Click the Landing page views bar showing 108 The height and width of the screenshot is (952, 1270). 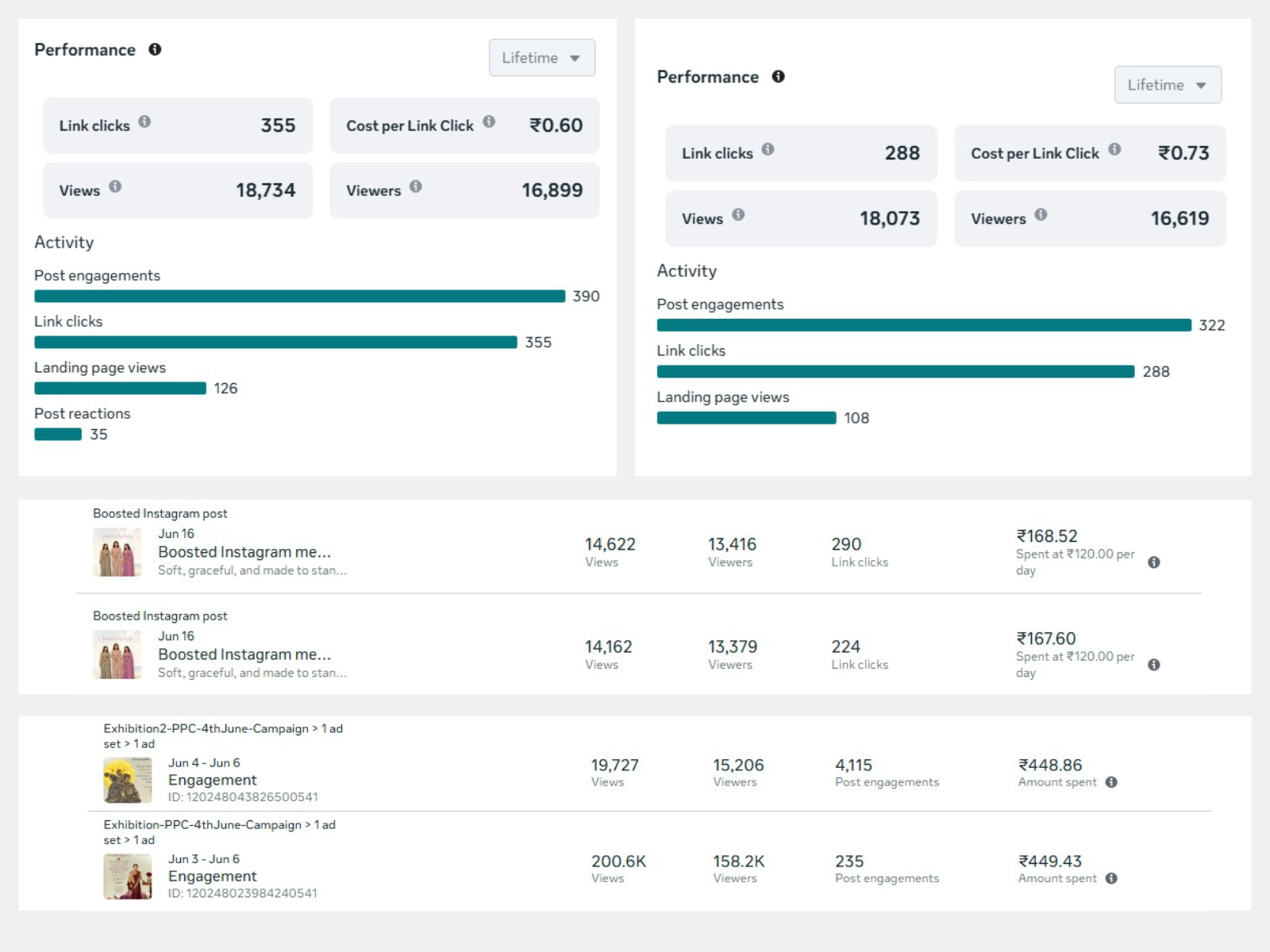(746, 418)
